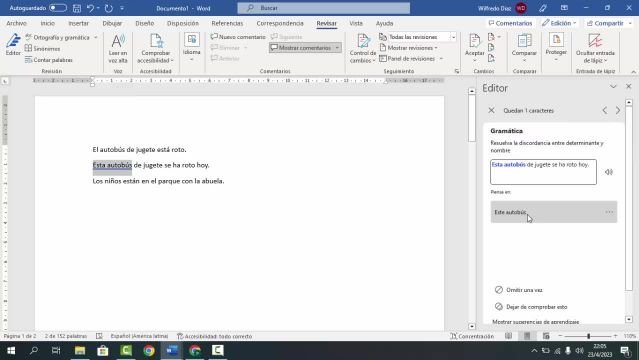Click the Word icon in the taskbar
Viewport: 639px width, 360px height.
click(172, 350)
